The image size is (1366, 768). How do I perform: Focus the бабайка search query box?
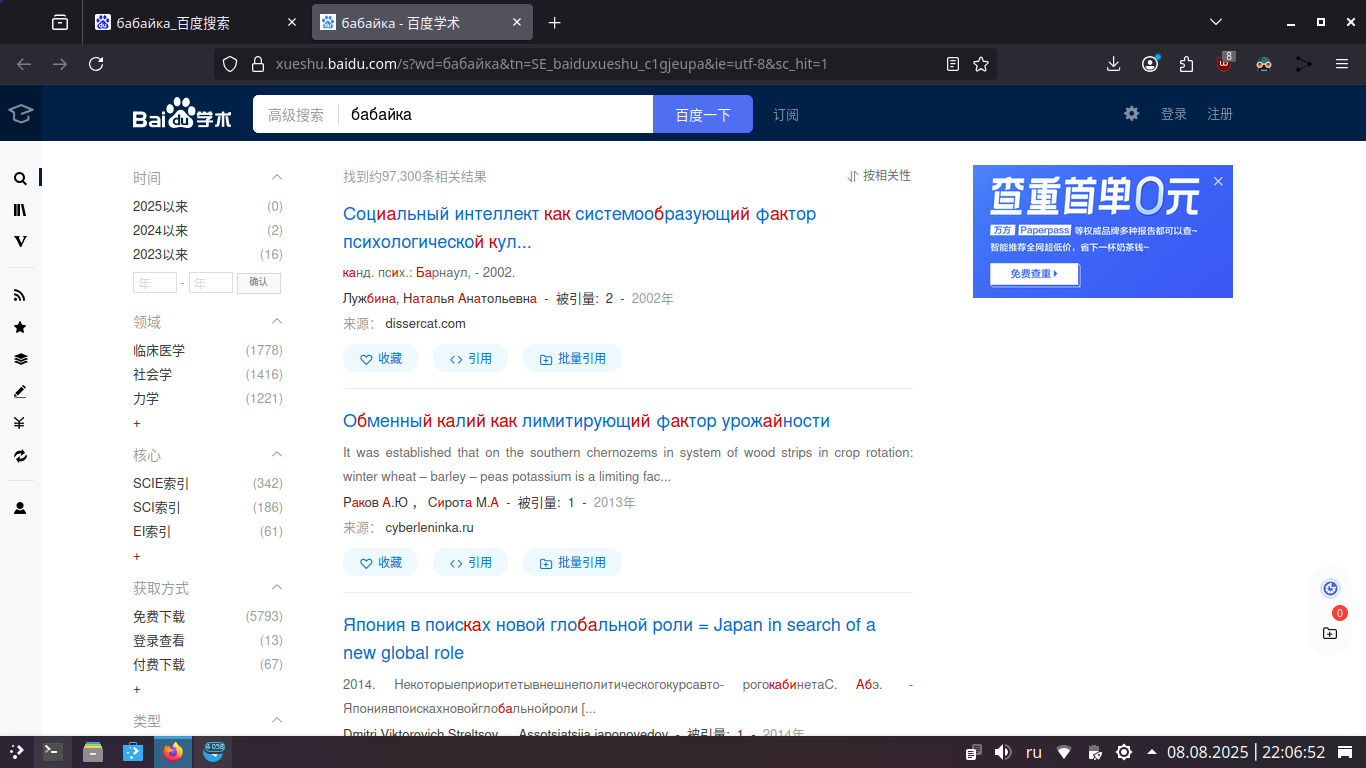pyautogui.click(x=495, y=115)
